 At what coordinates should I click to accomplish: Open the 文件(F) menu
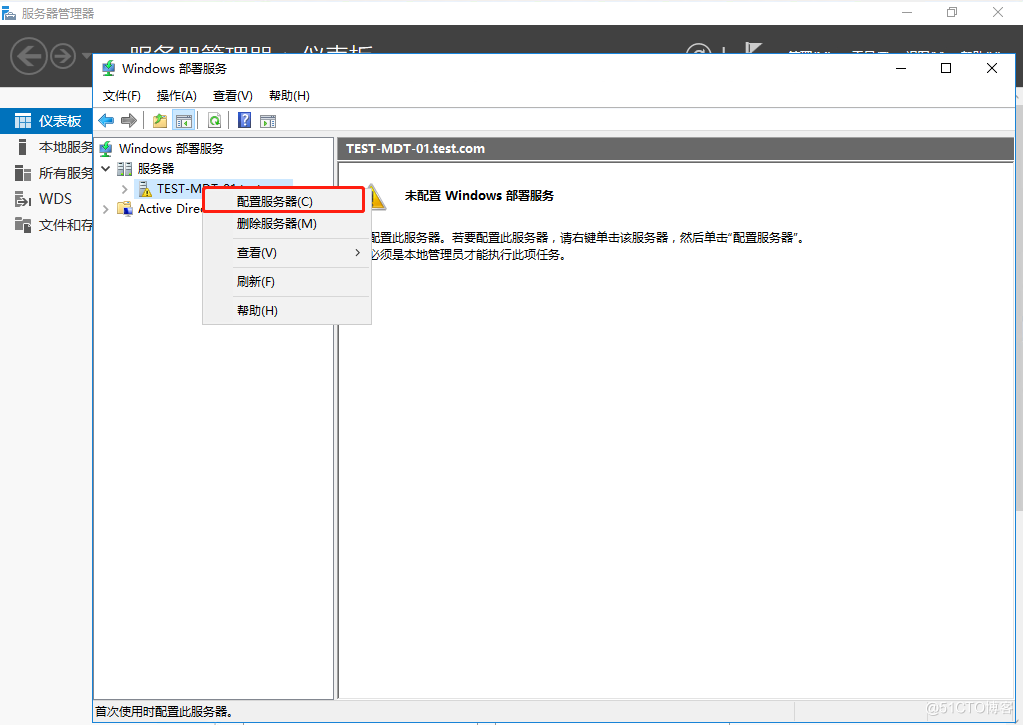click(121, 96)
